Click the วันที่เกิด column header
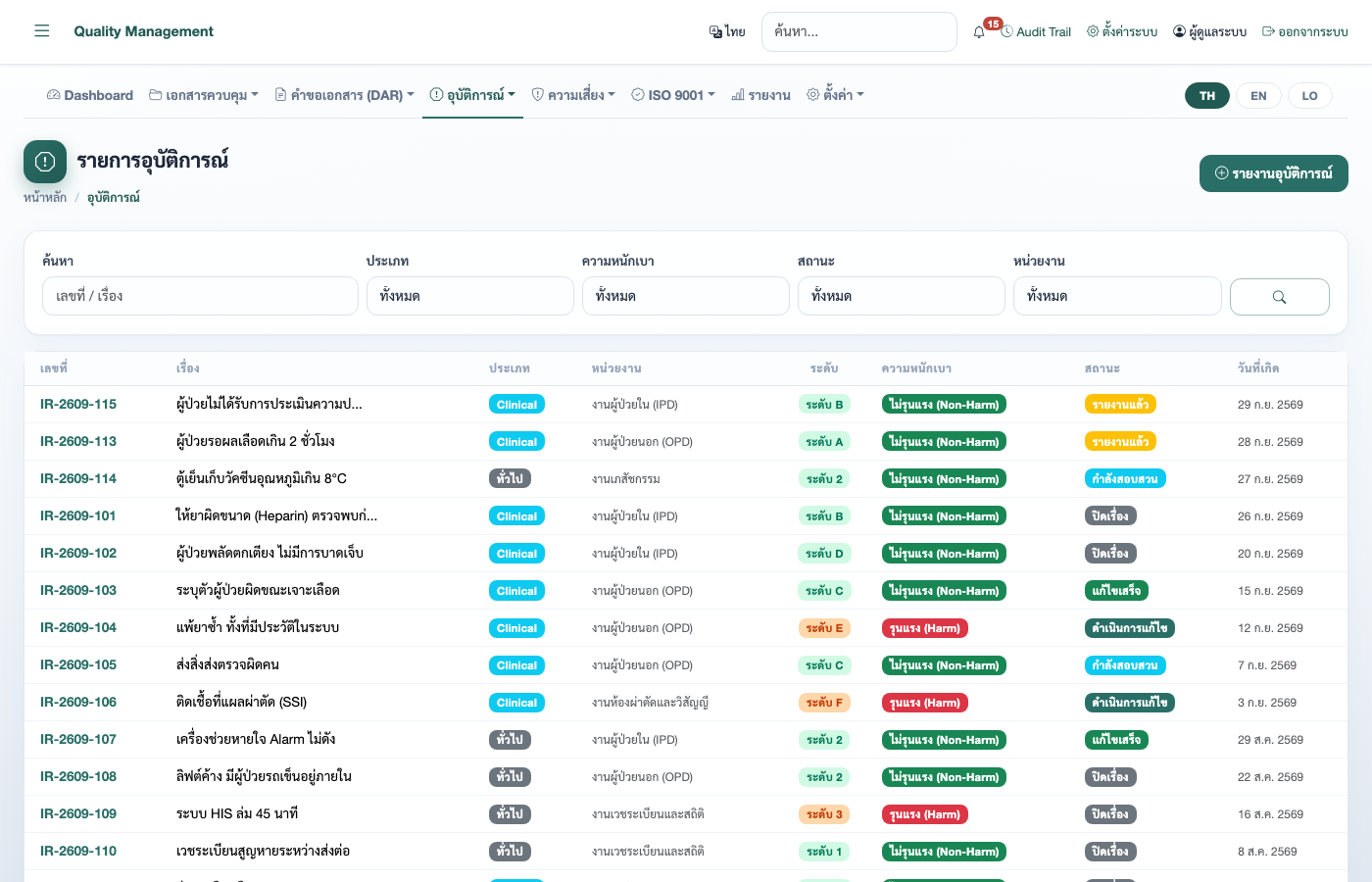 1258,368
